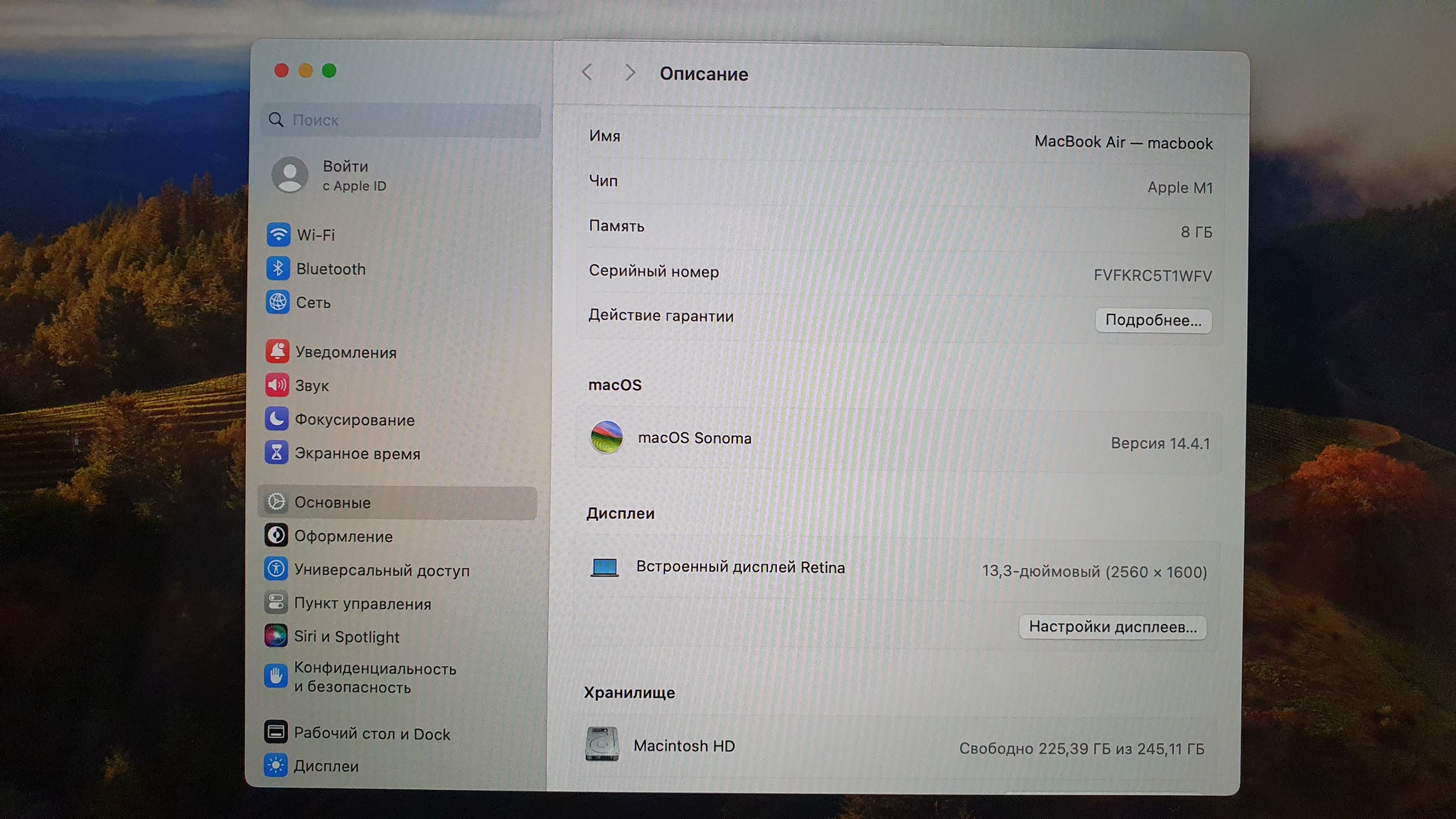
Task: Go back with the left chevron
Action: pyautogui.click(x=587, y=72)
